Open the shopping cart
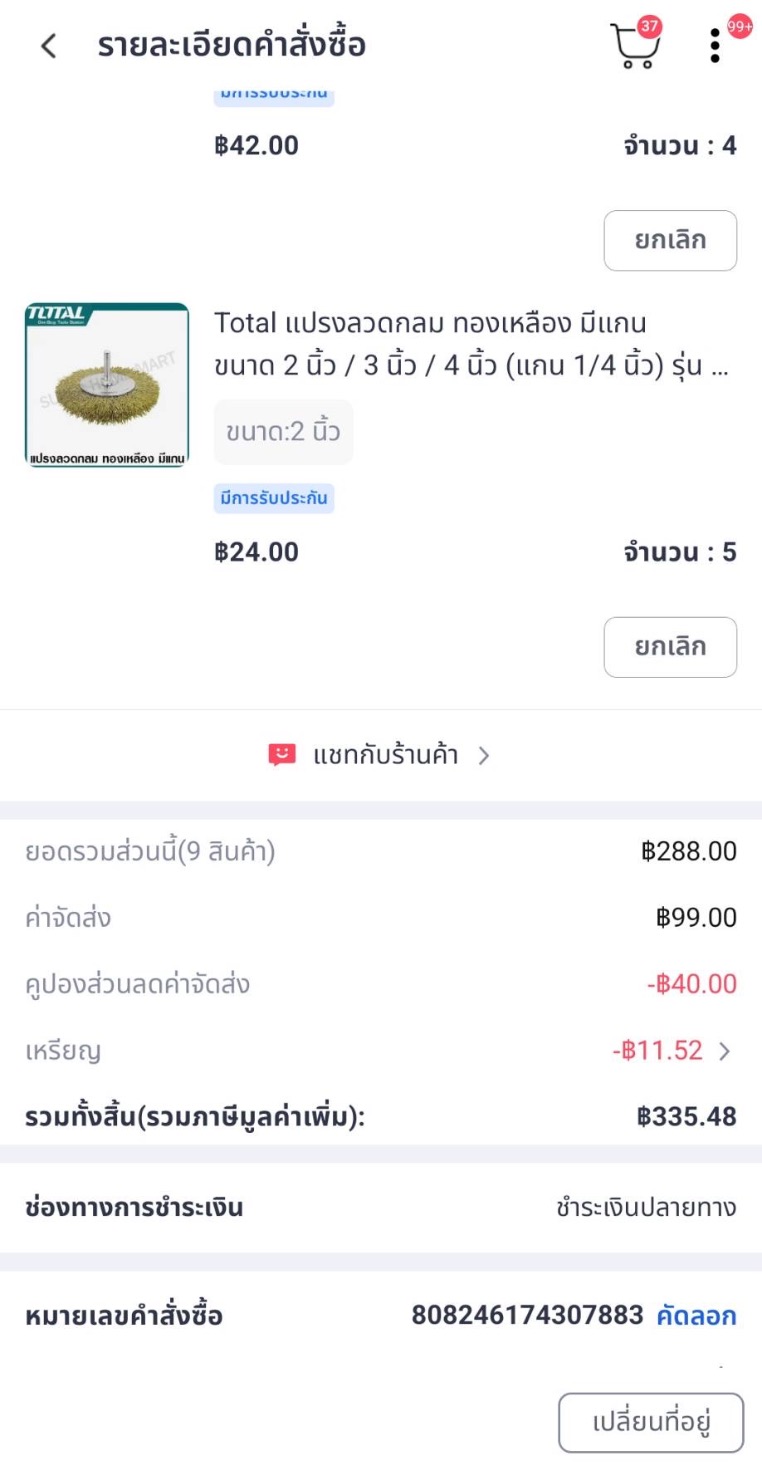This screenshot has height=1480, width=762. pyautogui.click(x=632, y=48)
